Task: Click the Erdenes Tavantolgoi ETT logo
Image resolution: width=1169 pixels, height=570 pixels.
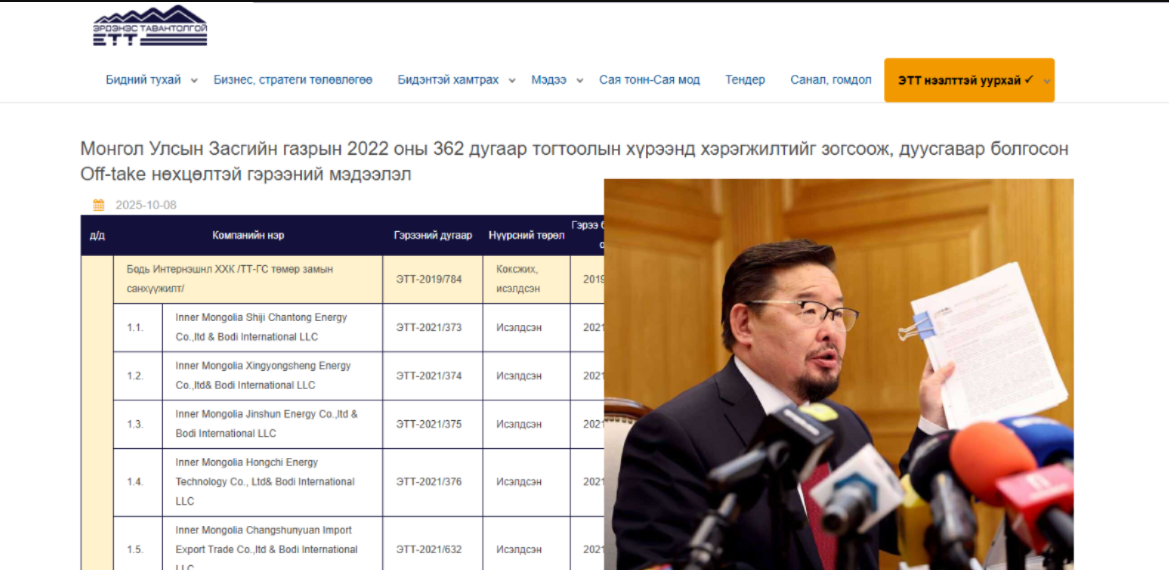Action: point(150,27)
